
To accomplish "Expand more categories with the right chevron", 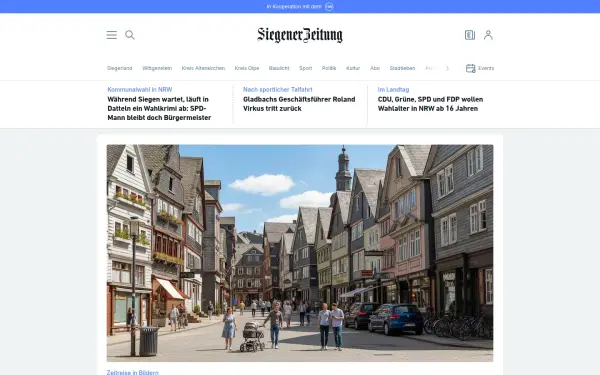I will [x=447, y=68].
